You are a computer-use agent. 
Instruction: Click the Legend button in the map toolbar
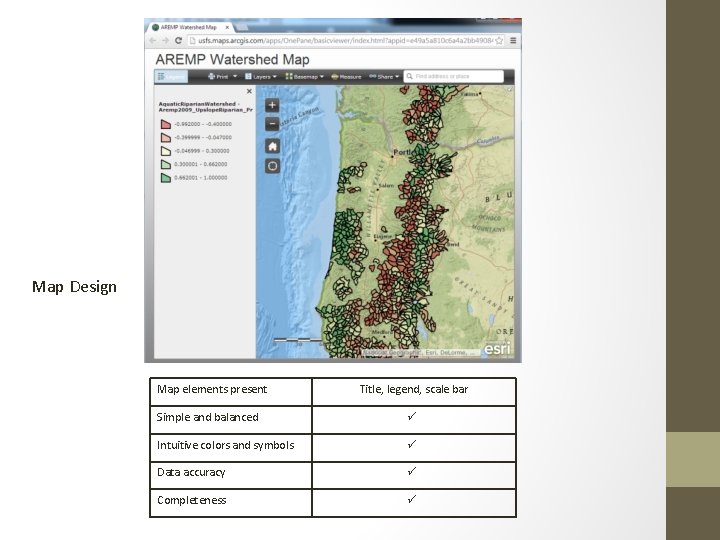click(171, 77)
